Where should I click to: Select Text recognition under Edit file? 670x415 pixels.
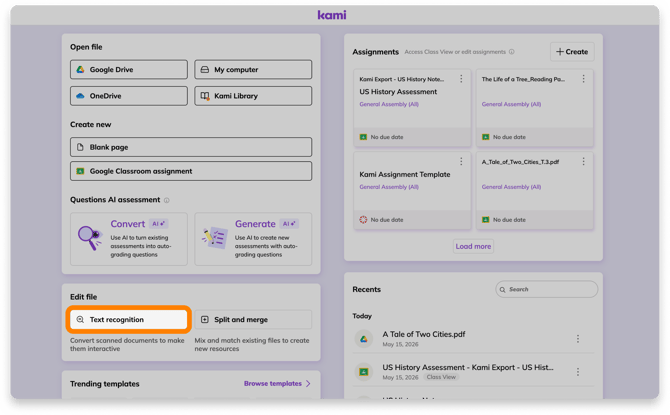tap(129, 319)
